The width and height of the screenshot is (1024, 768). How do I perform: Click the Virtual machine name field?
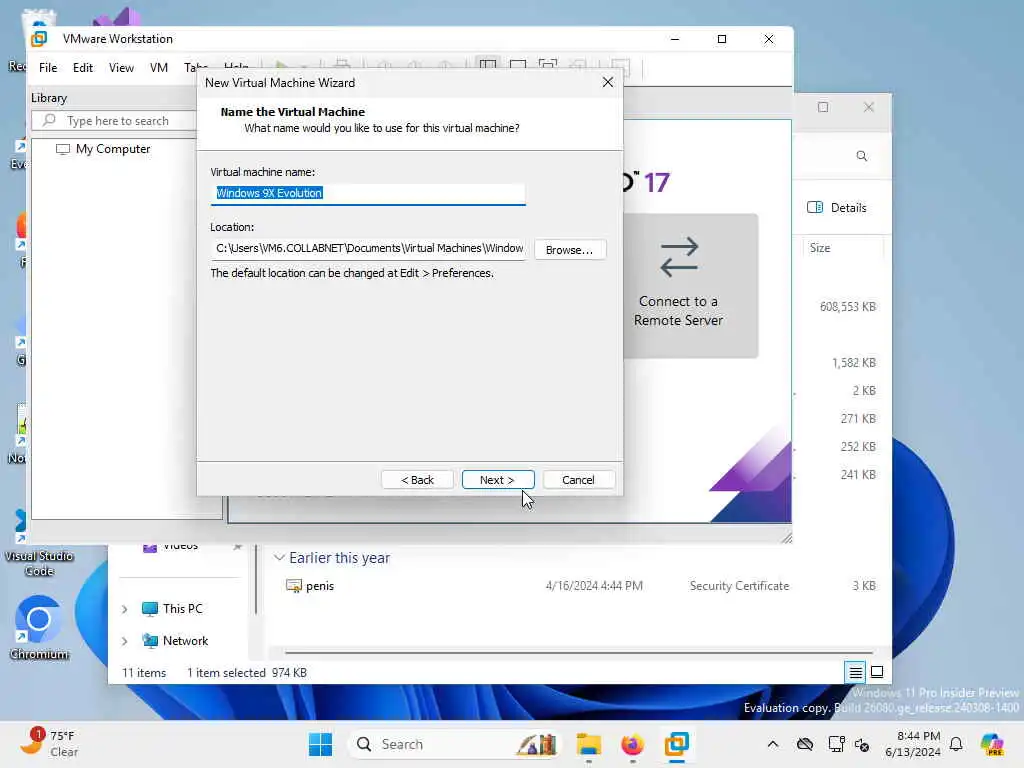click(x=368, y=193)
